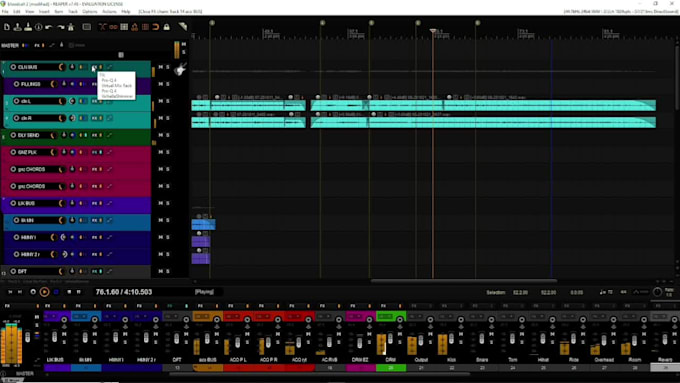Arm FLLNGS track for recording
Viewport: 680px width, 383px height.
(16, 84)
